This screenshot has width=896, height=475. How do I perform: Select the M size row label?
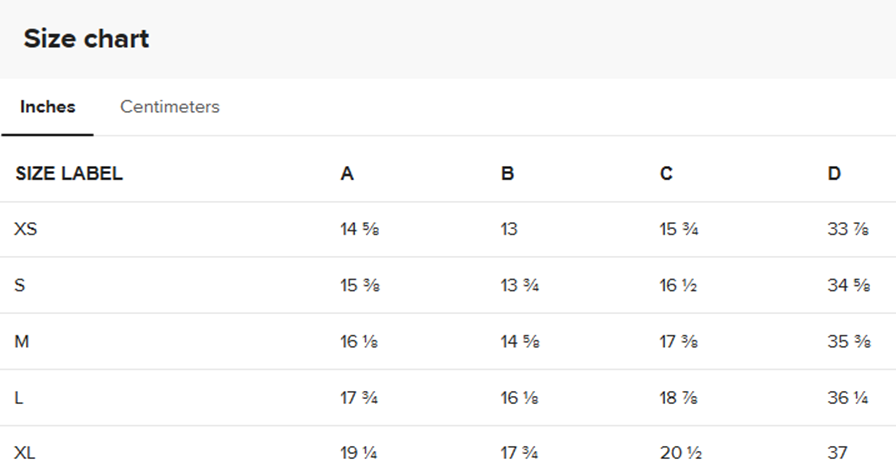point(22,342)
